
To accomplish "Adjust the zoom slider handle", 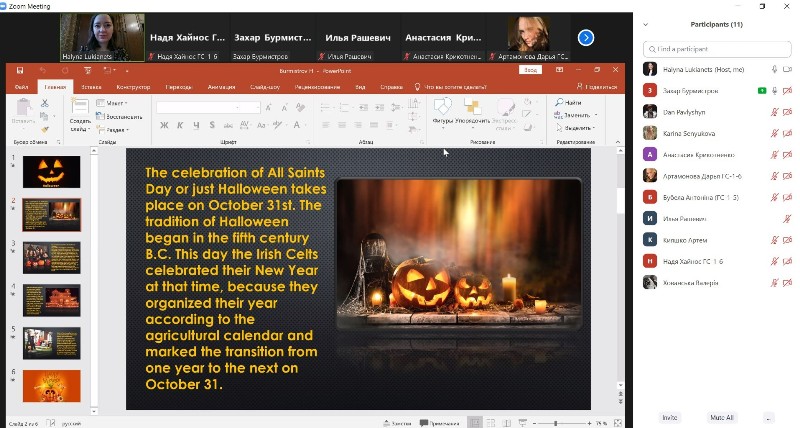I will coord(555,423).
